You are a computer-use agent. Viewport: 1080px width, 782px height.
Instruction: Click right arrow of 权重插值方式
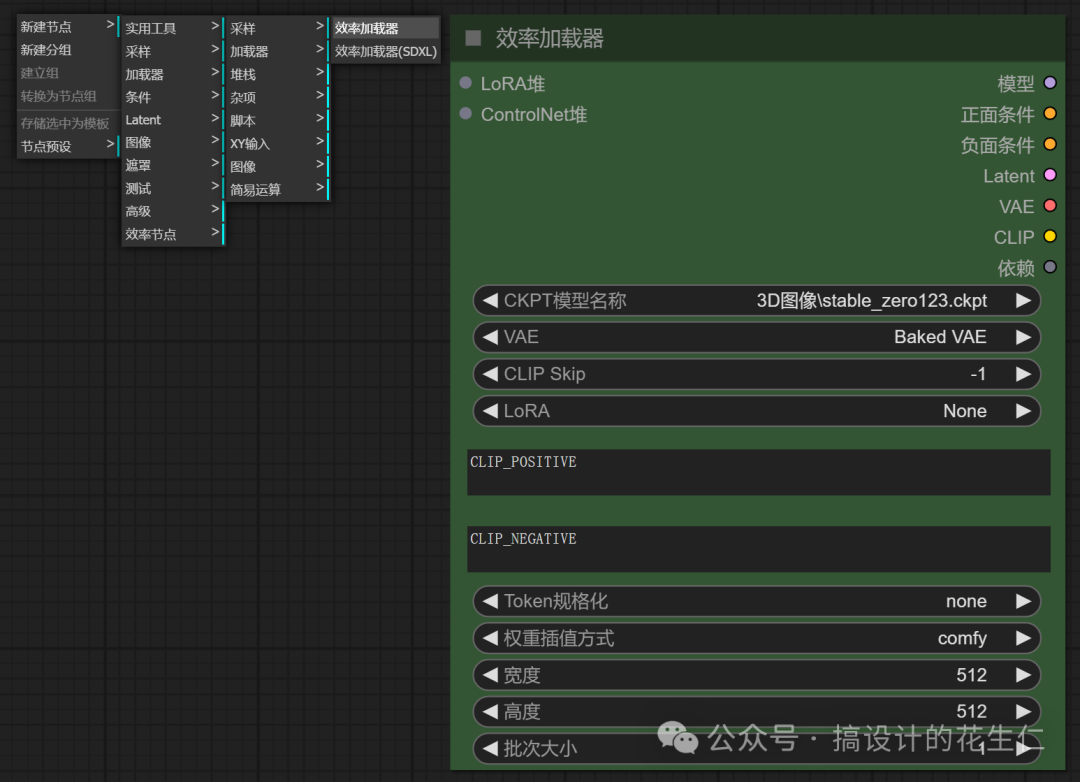[x=1024, y=639]
